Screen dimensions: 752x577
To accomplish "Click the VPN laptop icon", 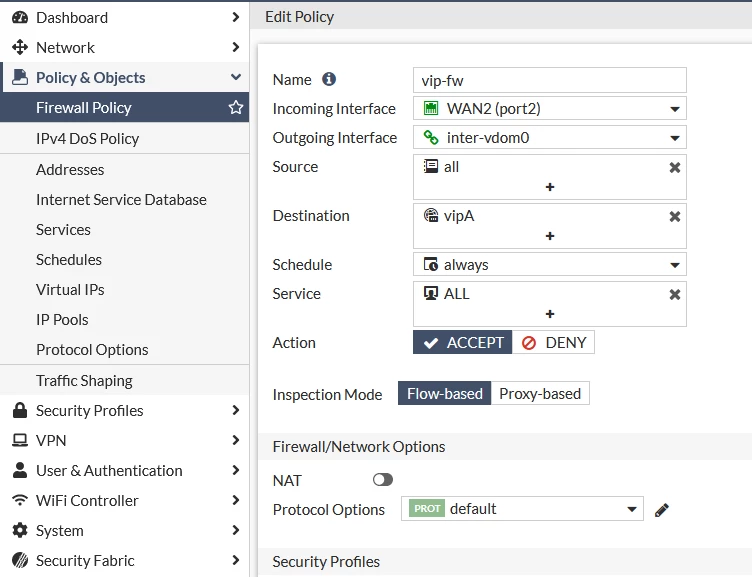I will pos(20,440).
